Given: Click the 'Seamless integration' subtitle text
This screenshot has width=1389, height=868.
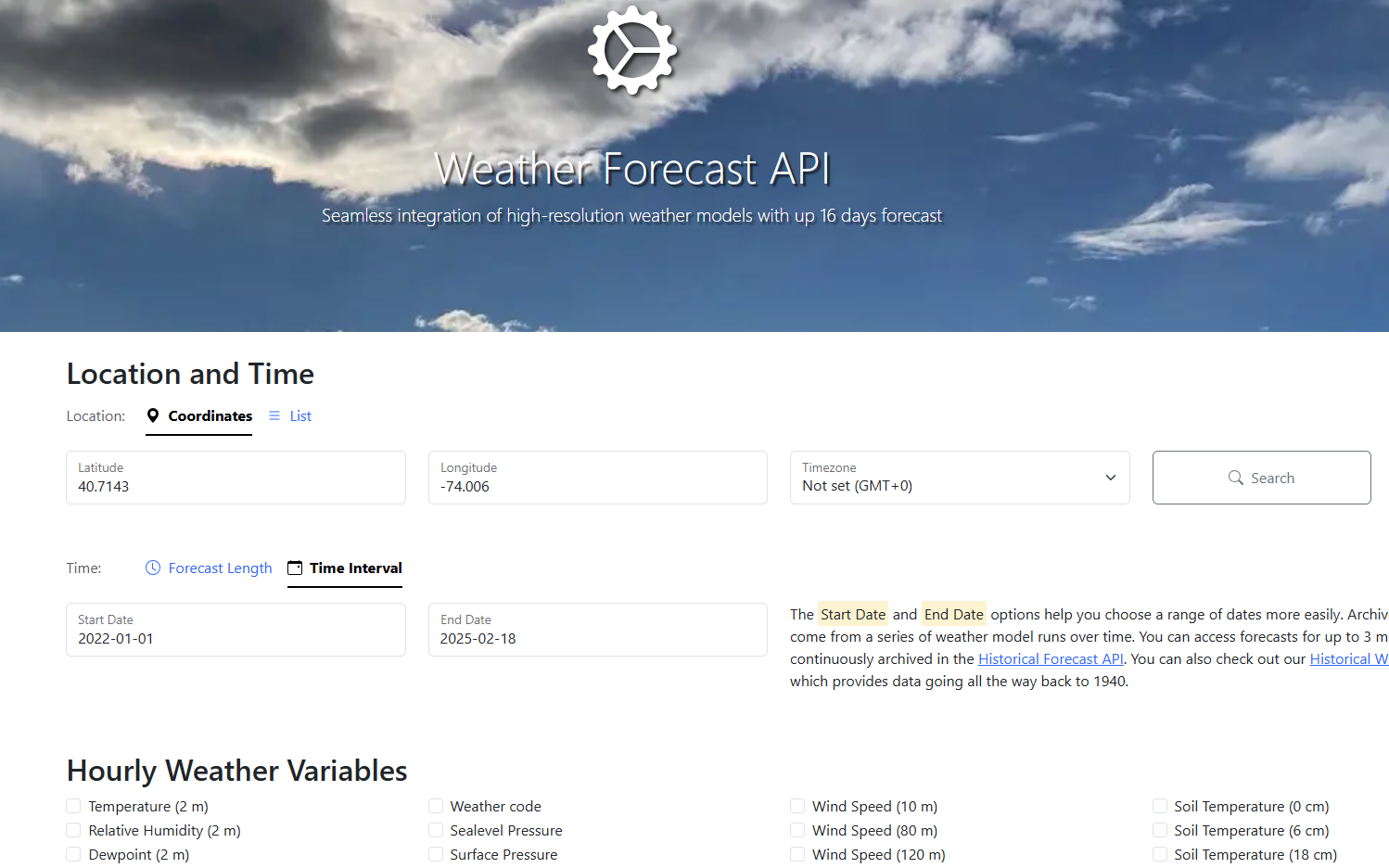Looking at the screenshot, I should pos(631,216).
